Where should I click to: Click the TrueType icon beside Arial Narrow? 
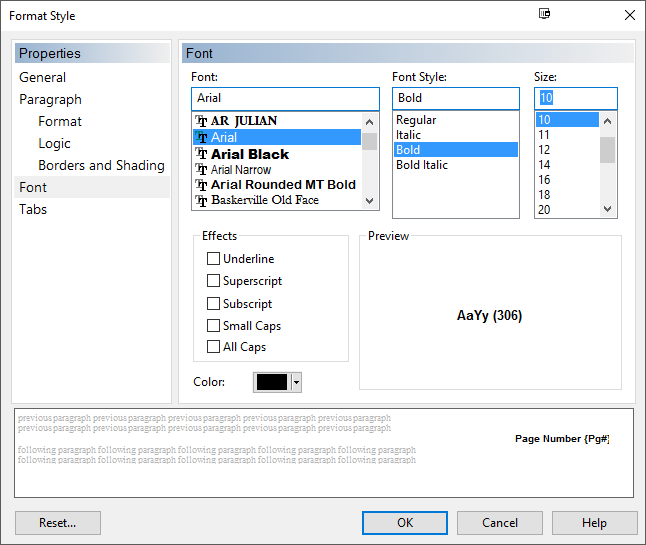[202, 170]
